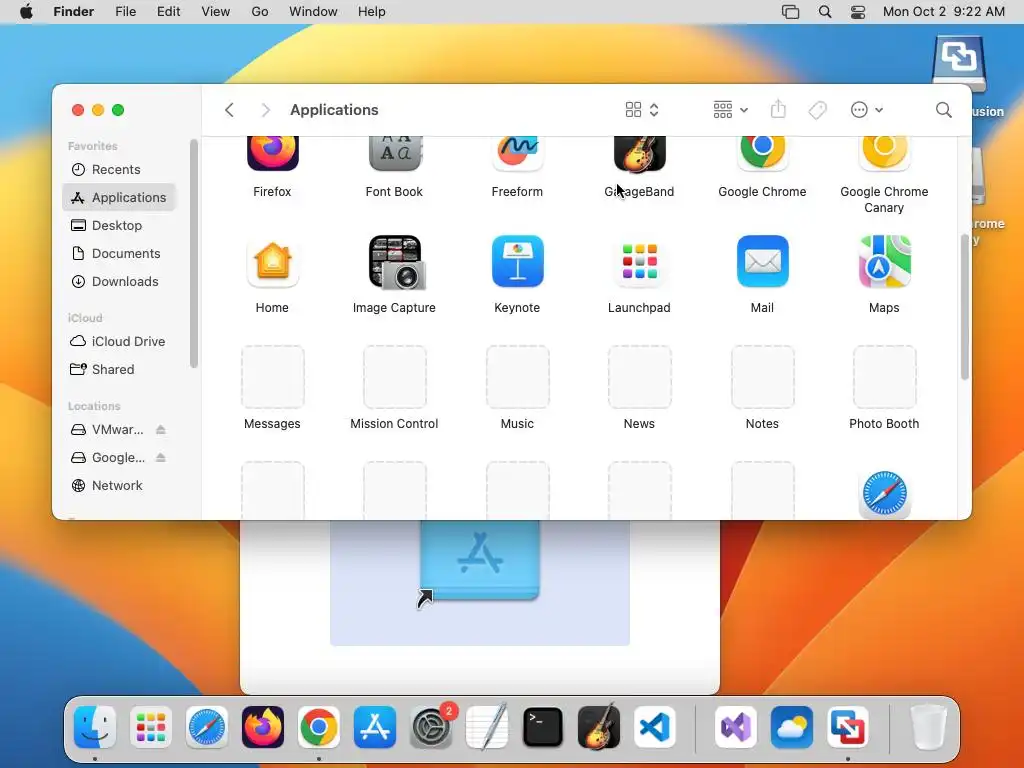Click the App Store alias in background window
The height and width of the screenshot is (768, 1024).
coord(480,562)
